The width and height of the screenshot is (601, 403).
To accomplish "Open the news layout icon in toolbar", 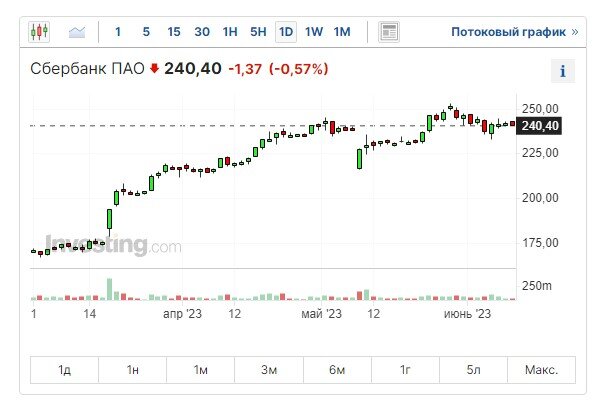I will 389,32.
